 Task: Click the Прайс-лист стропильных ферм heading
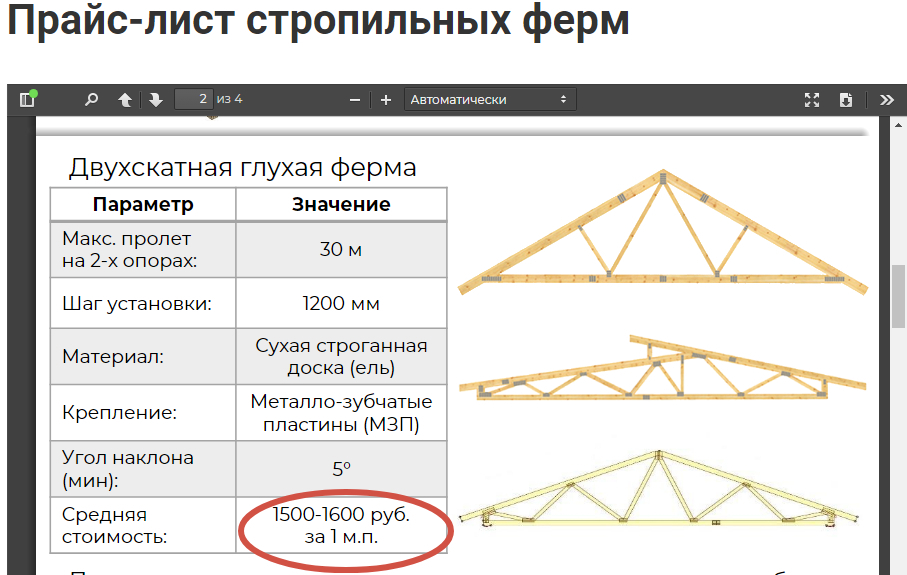coord(318,21)
